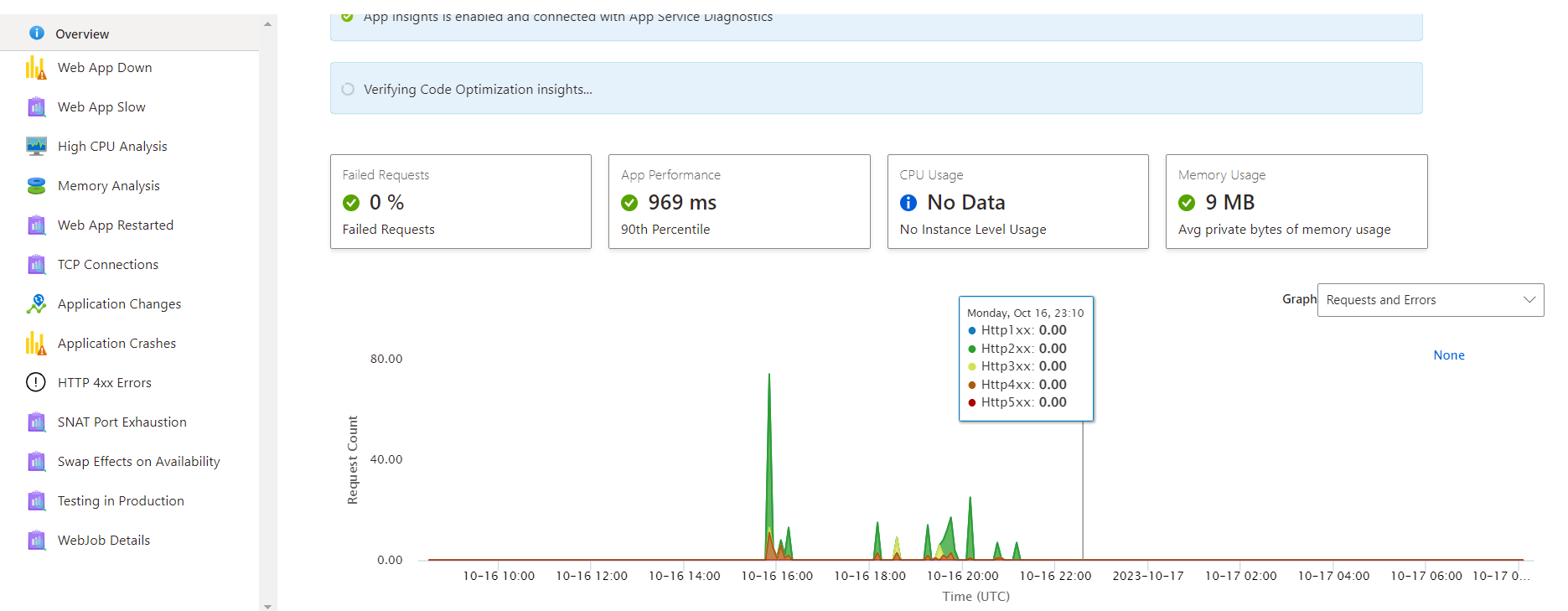Click the Monday, Oct 16, 23:10 tooltip header
Viewport: 1568px width, 611px height.
(1026, 313)
